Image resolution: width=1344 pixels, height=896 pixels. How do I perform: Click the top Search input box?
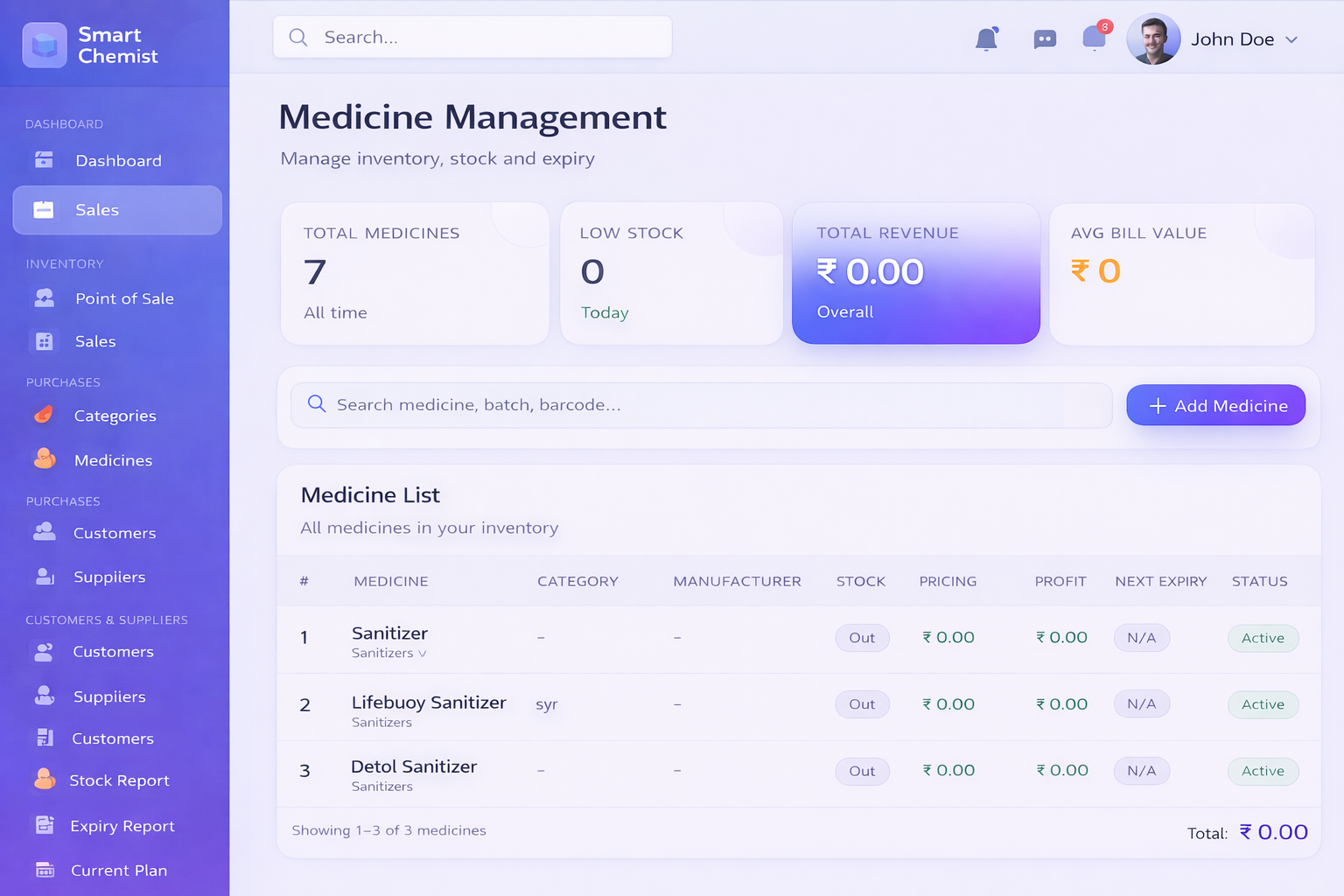[472, 38]
